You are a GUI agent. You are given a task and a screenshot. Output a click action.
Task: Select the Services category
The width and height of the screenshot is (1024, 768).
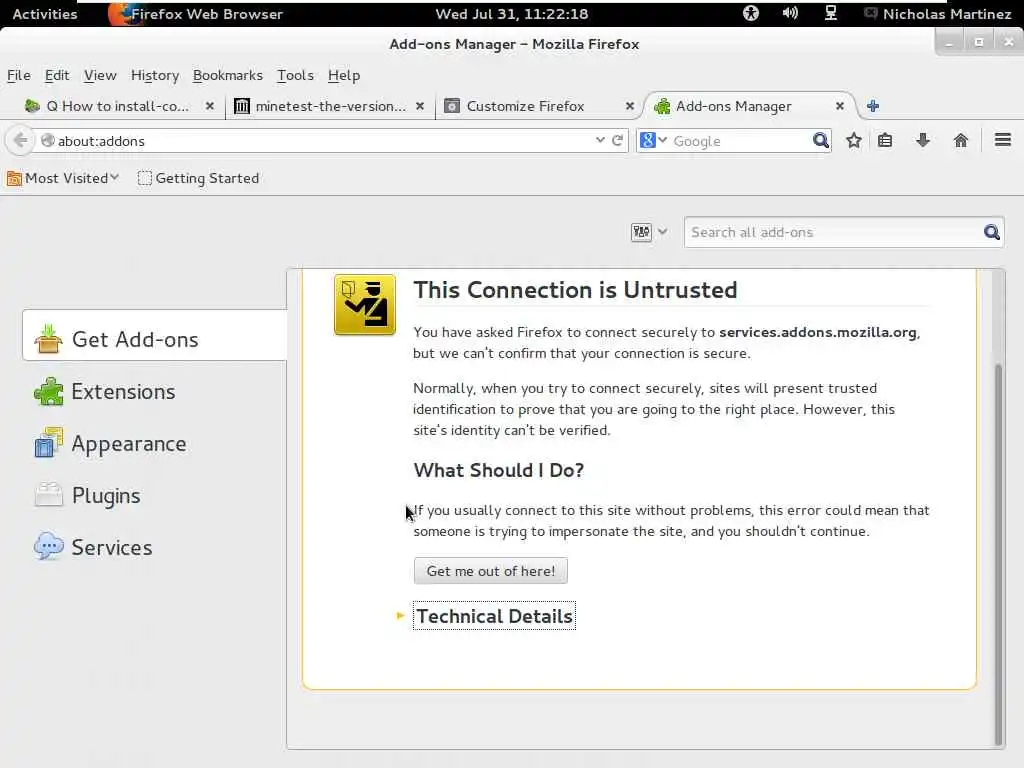155,547
